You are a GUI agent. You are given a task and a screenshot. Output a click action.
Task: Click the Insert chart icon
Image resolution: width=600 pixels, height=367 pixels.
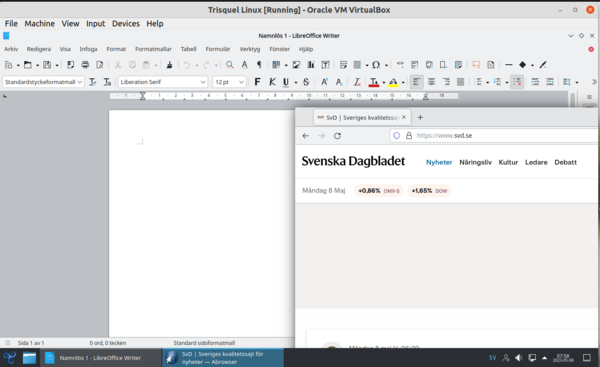tap(311, 65)
